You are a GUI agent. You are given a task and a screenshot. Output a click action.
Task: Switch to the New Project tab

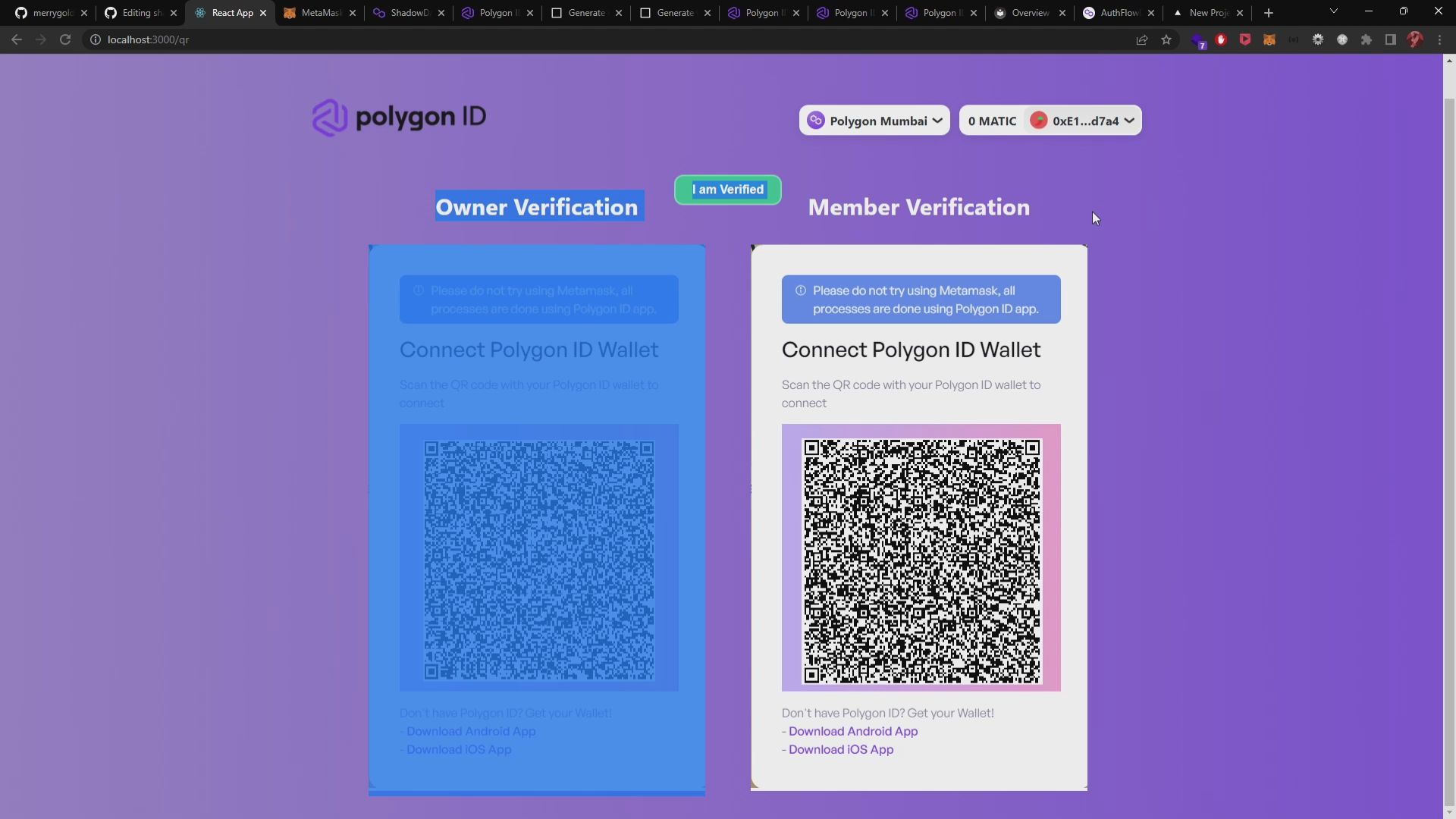(1207, 13)
